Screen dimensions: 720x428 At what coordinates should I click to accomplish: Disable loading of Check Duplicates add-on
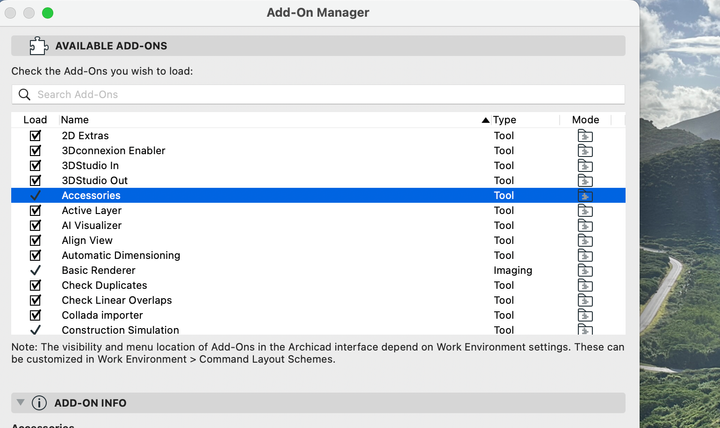(35, 286)
